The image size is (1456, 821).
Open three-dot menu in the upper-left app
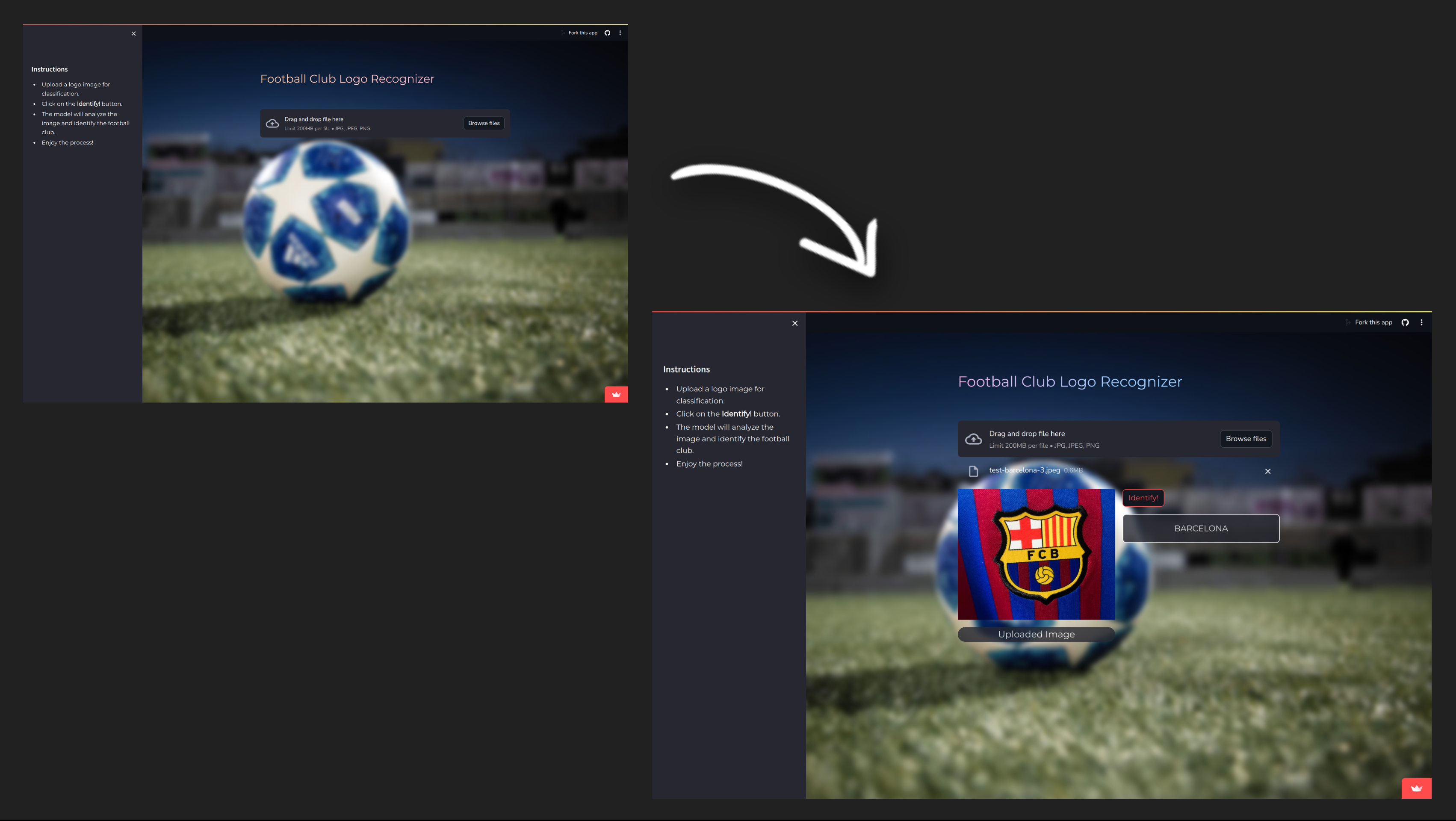tap(620, 33)
